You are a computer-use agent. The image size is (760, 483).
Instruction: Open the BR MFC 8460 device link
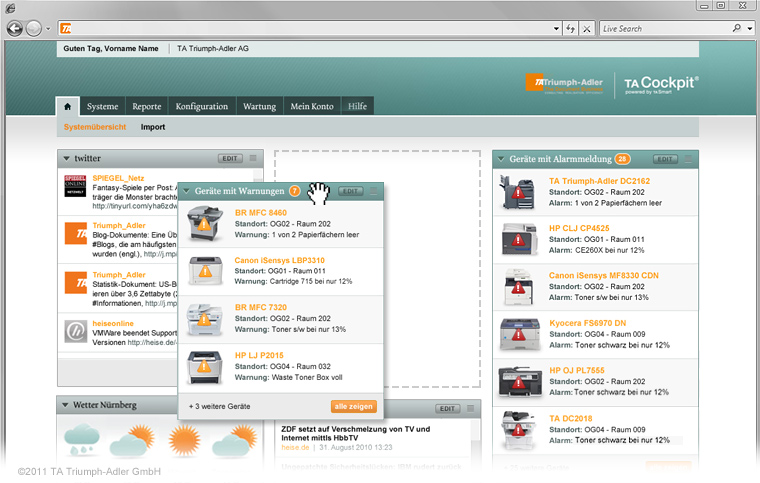[x=261, y=213]
